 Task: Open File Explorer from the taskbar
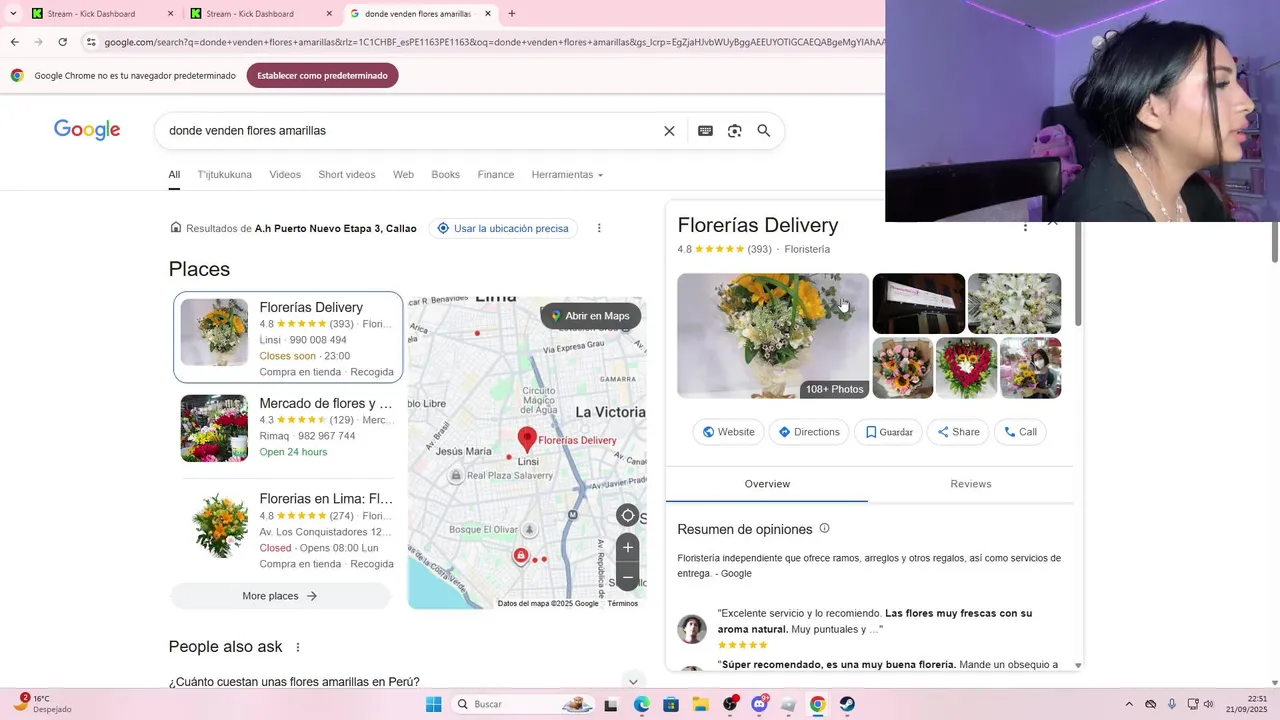(700, 704)
